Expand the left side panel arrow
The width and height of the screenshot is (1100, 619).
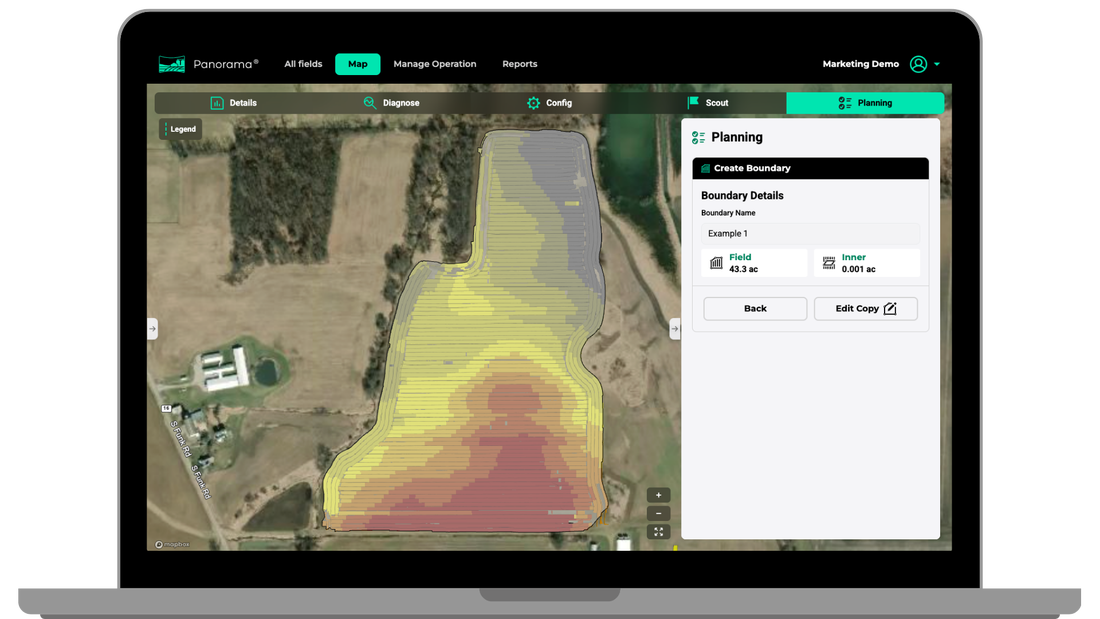152,328
